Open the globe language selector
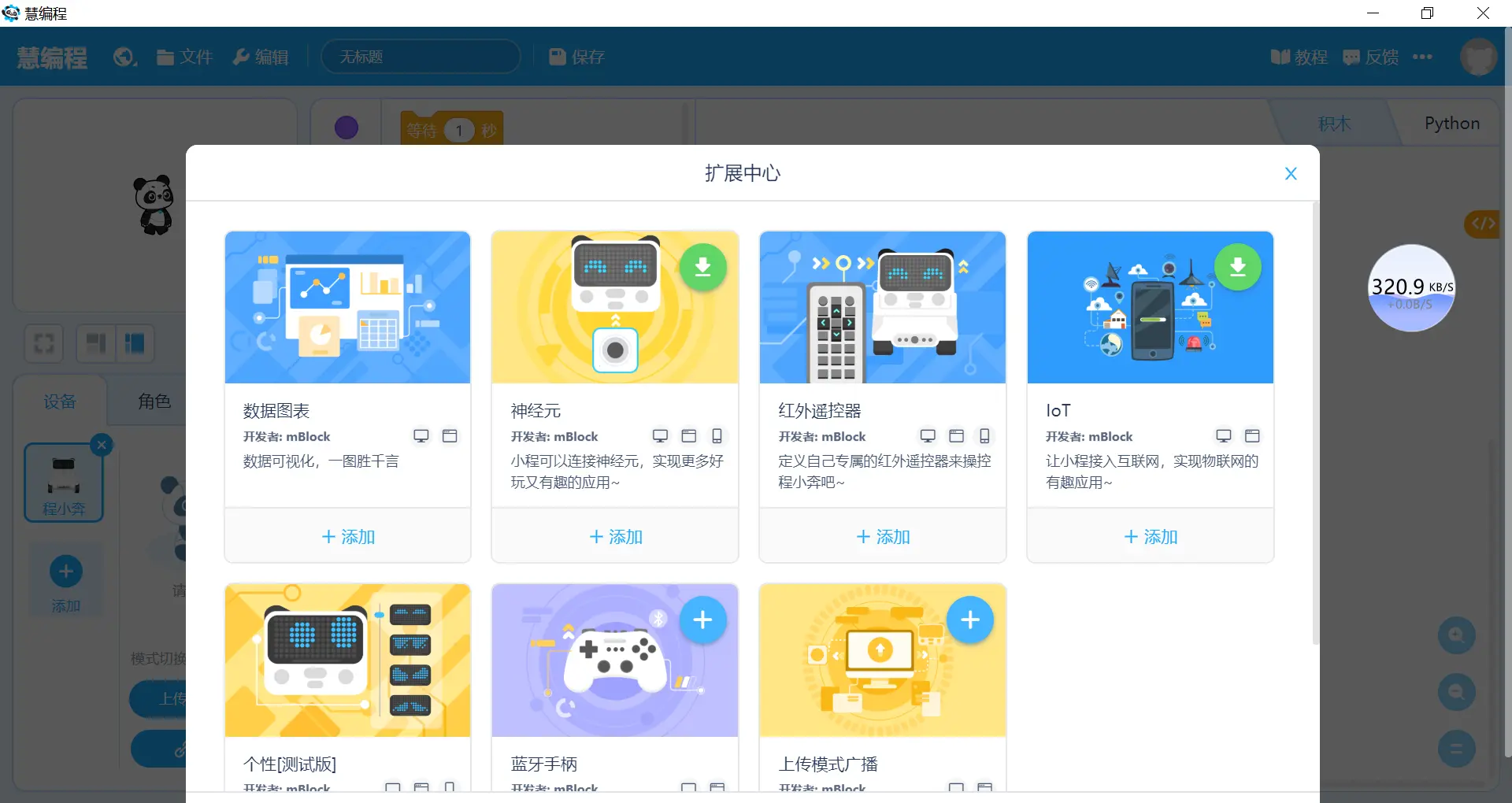 124,57
